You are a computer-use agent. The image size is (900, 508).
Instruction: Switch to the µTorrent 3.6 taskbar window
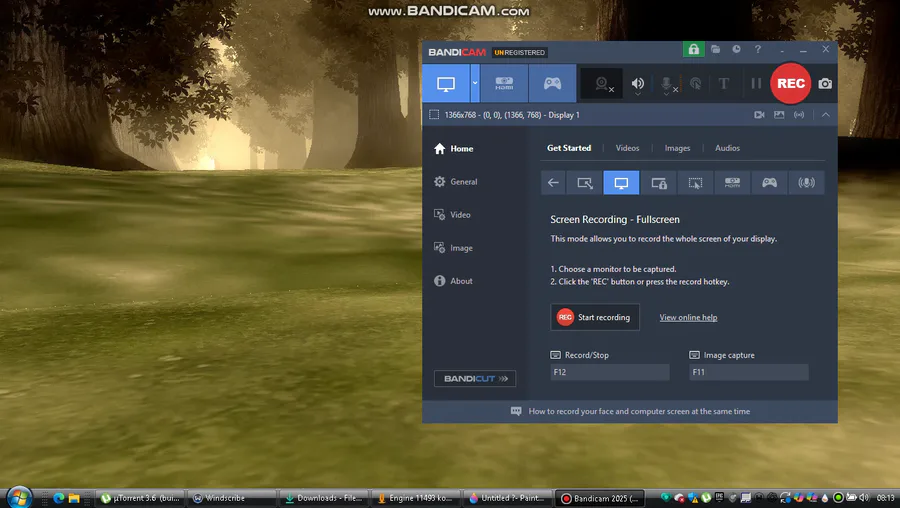point(141,498)
